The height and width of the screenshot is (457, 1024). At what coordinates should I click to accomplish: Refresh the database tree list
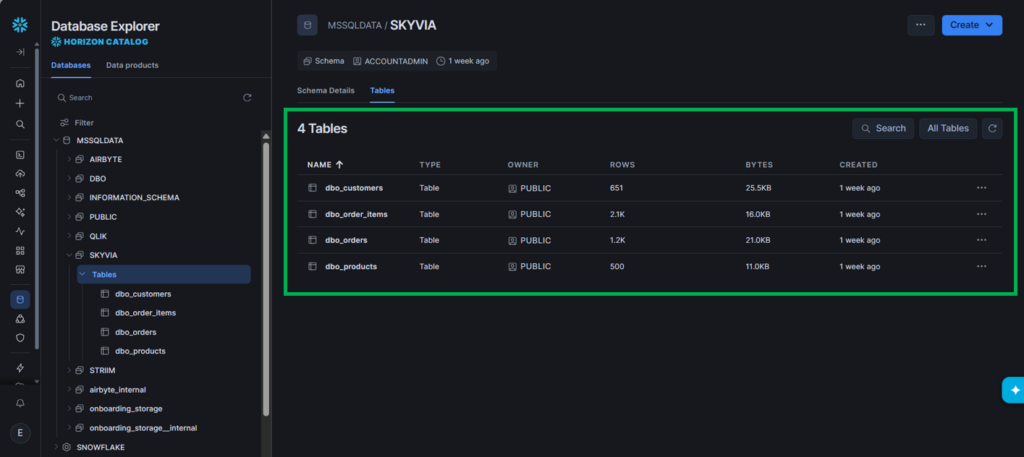click(247, 97)
